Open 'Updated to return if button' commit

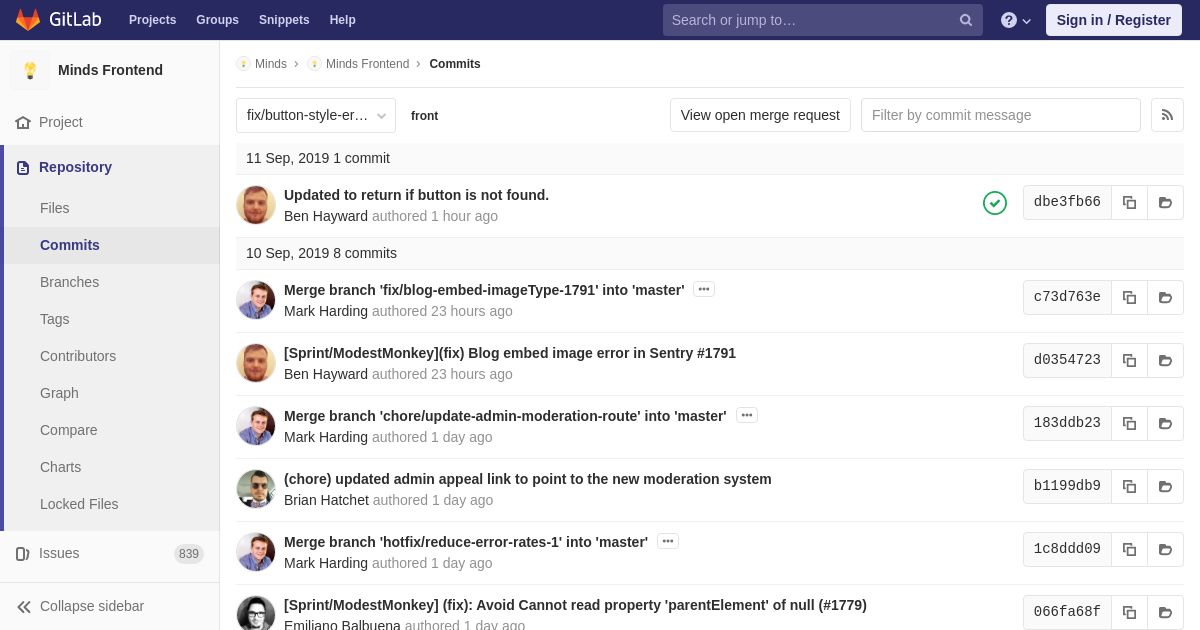[416, 195]
